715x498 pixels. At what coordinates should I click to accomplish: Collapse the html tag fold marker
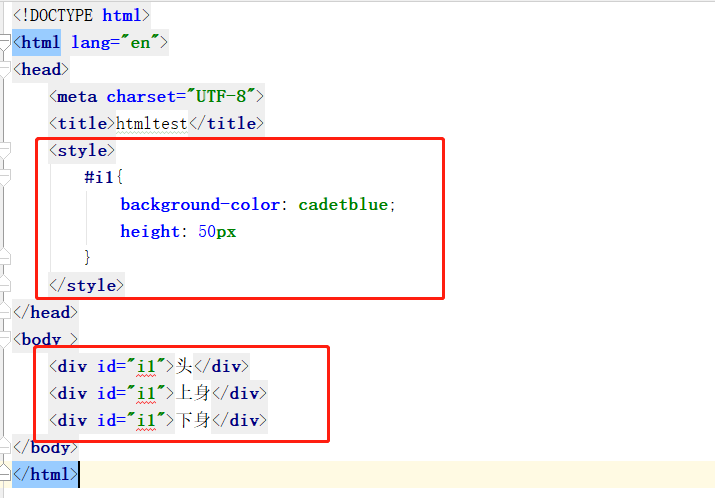pos(5,42)
